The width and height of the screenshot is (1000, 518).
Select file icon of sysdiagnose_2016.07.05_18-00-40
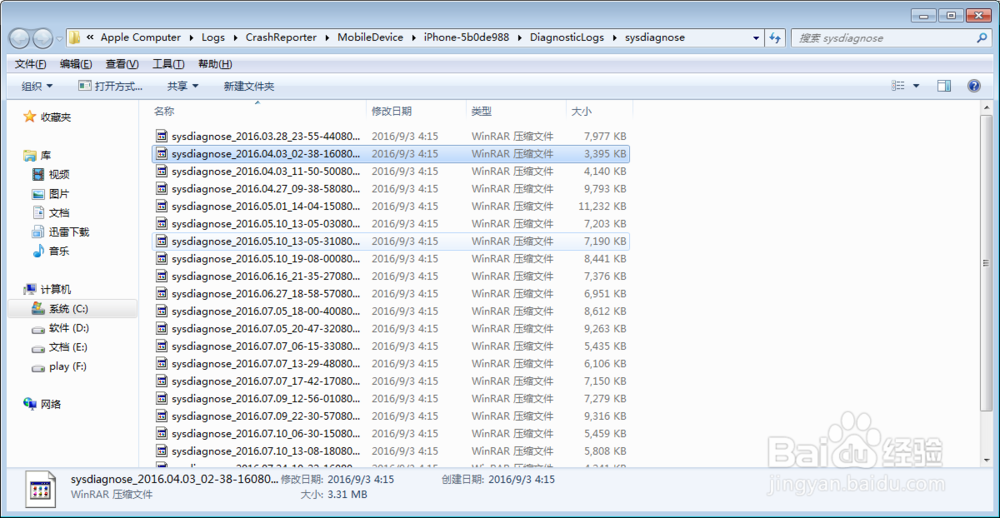pos(162,311)
